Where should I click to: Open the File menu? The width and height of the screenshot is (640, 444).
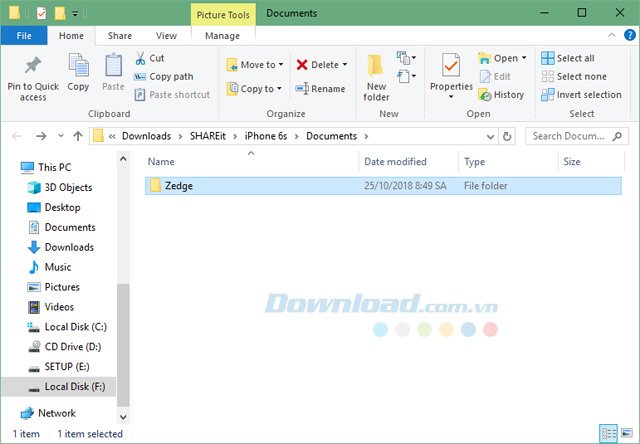tap(24, 36)
